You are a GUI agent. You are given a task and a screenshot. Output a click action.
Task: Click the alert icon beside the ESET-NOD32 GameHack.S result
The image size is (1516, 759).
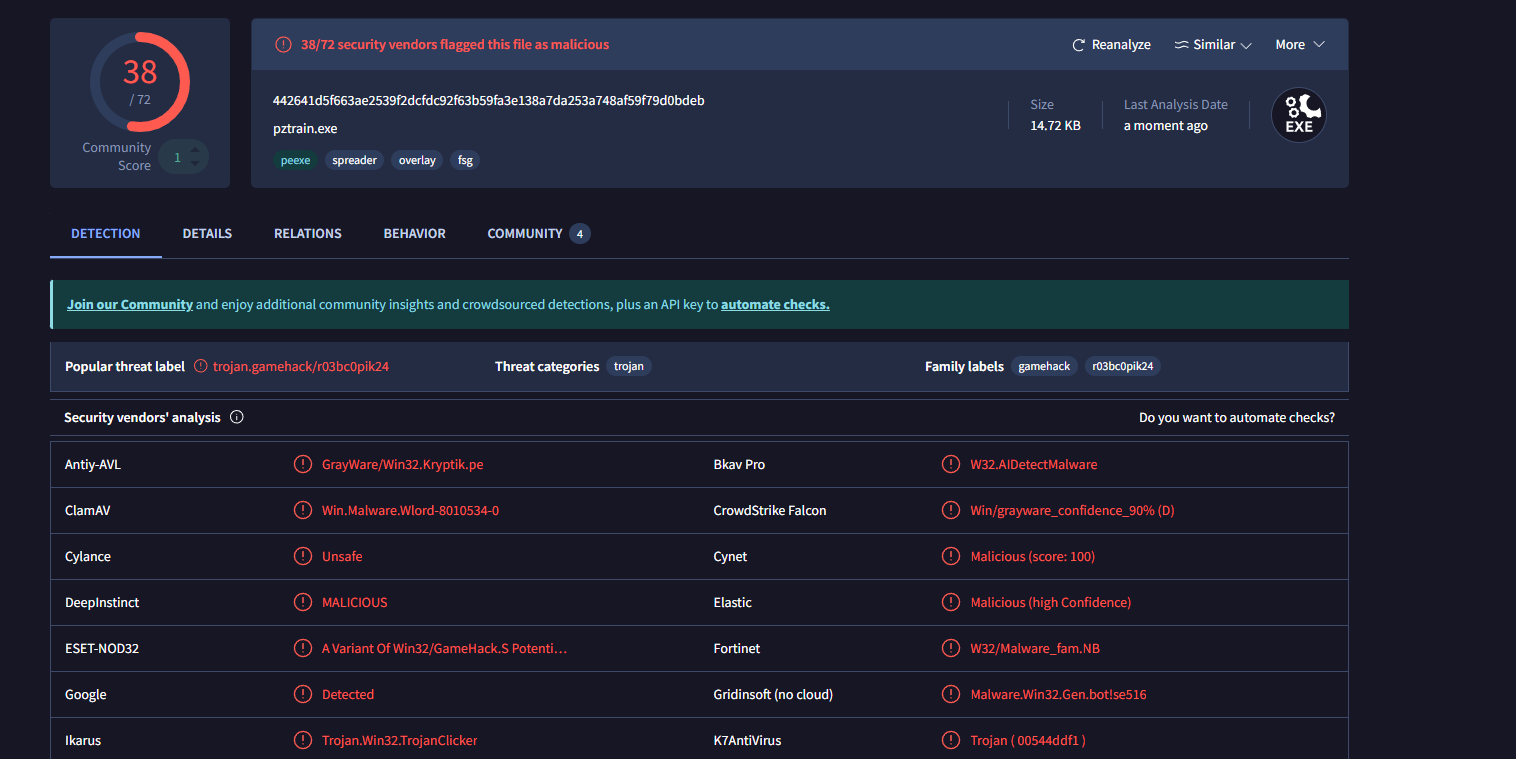[x=302, y=649]
